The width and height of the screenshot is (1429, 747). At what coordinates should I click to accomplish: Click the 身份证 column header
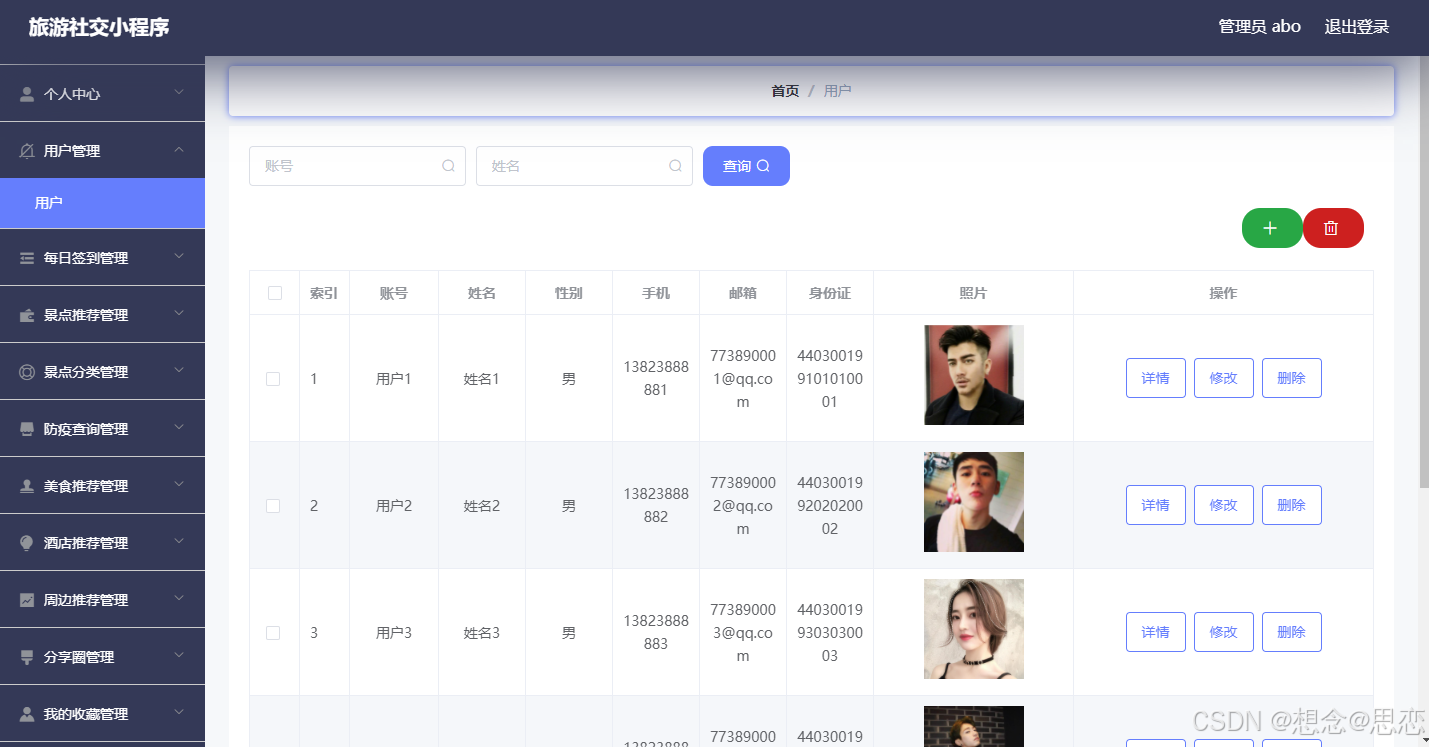[830, 293]
